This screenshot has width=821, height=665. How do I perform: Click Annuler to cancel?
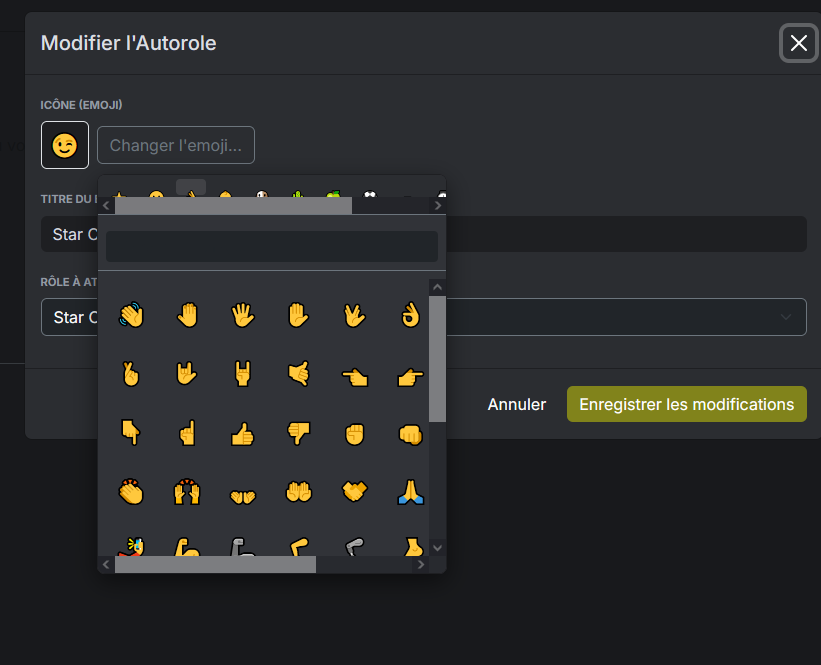(x=517, y=404)
